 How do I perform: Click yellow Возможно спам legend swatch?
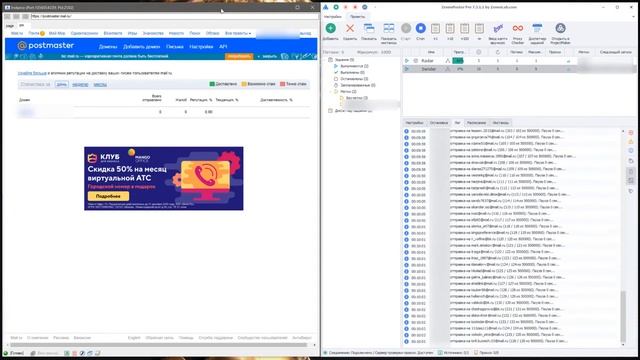pos(244,84)
